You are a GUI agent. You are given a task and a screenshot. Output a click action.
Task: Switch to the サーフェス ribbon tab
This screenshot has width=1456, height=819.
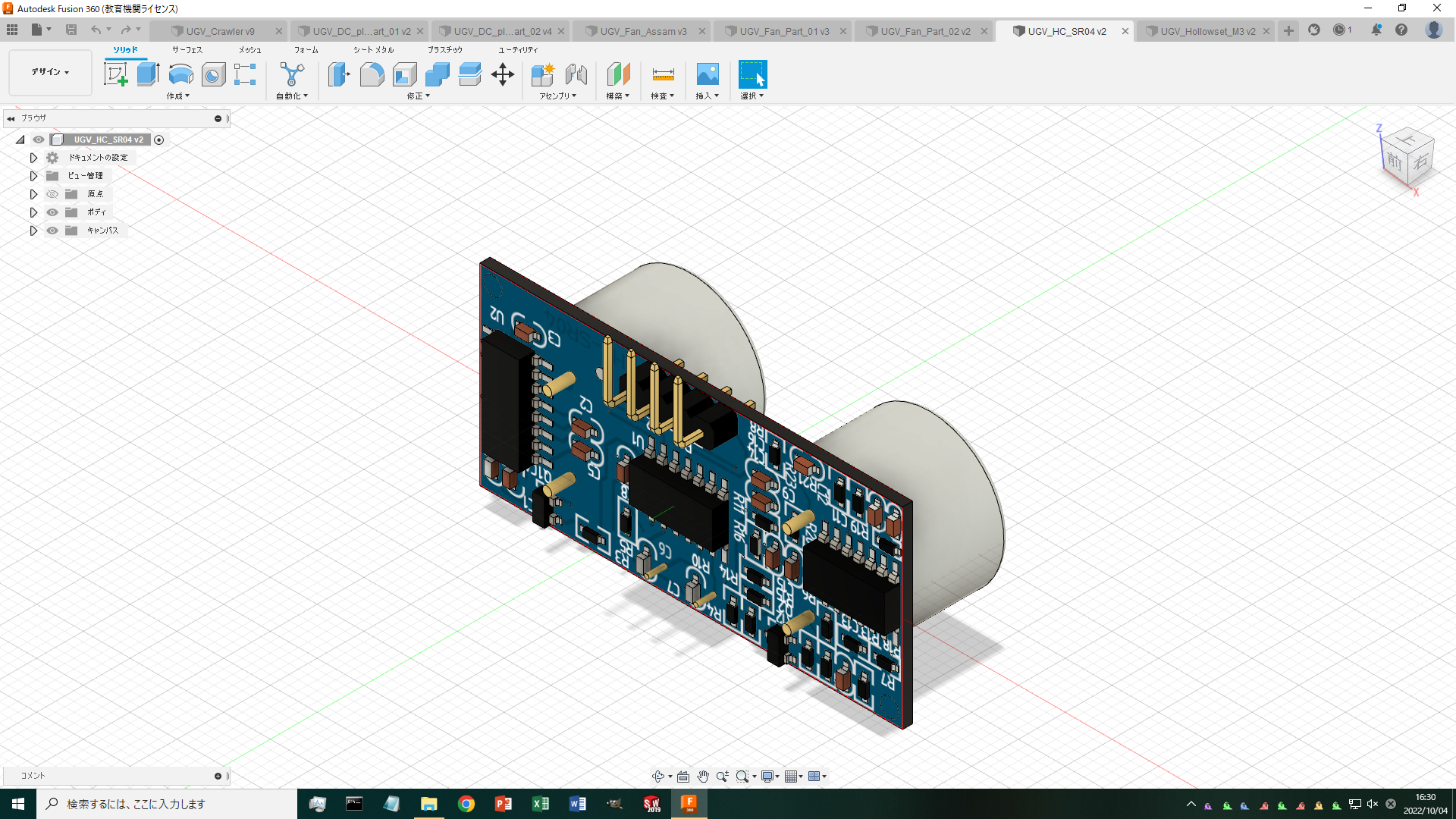[x=187, y=50]
